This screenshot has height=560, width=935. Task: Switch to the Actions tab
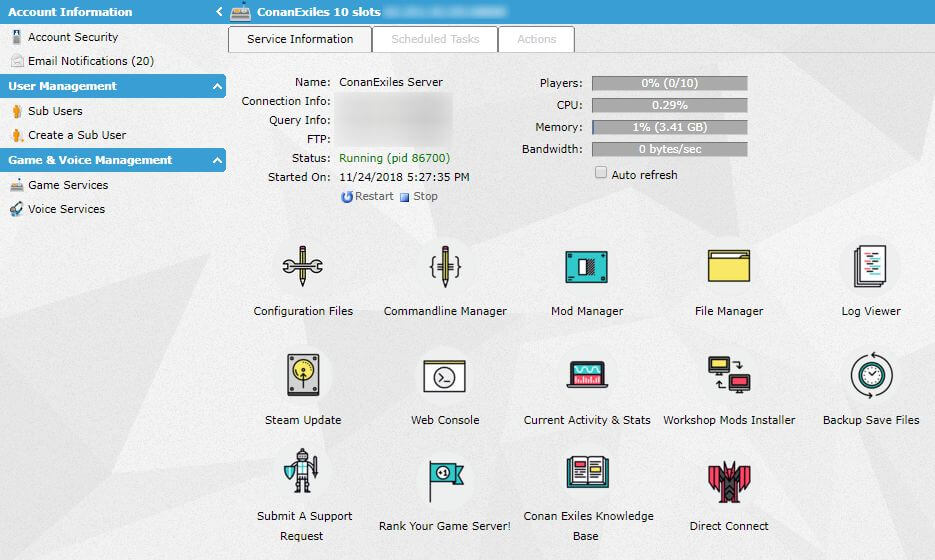pyautogui.click(x=537, y=39)
